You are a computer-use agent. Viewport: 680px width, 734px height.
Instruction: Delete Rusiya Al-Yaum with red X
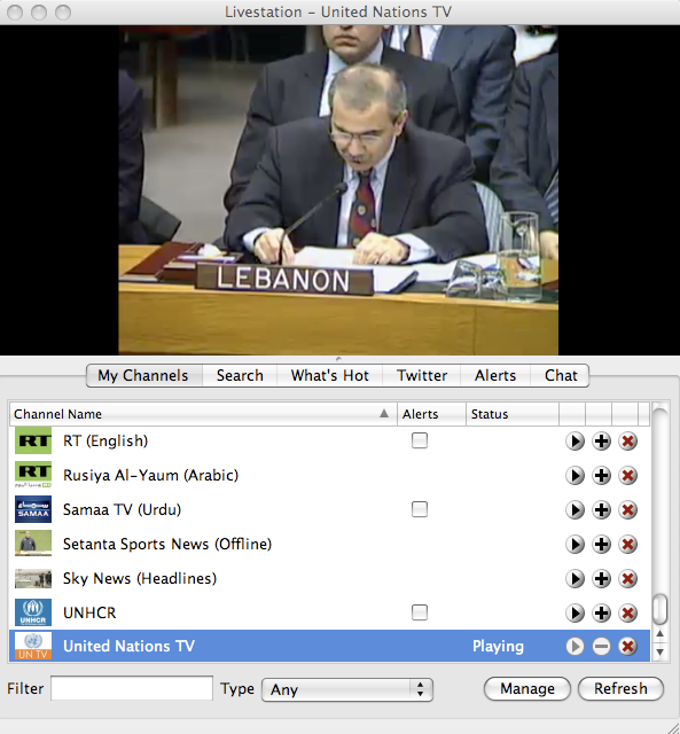(x=628, y=476)
